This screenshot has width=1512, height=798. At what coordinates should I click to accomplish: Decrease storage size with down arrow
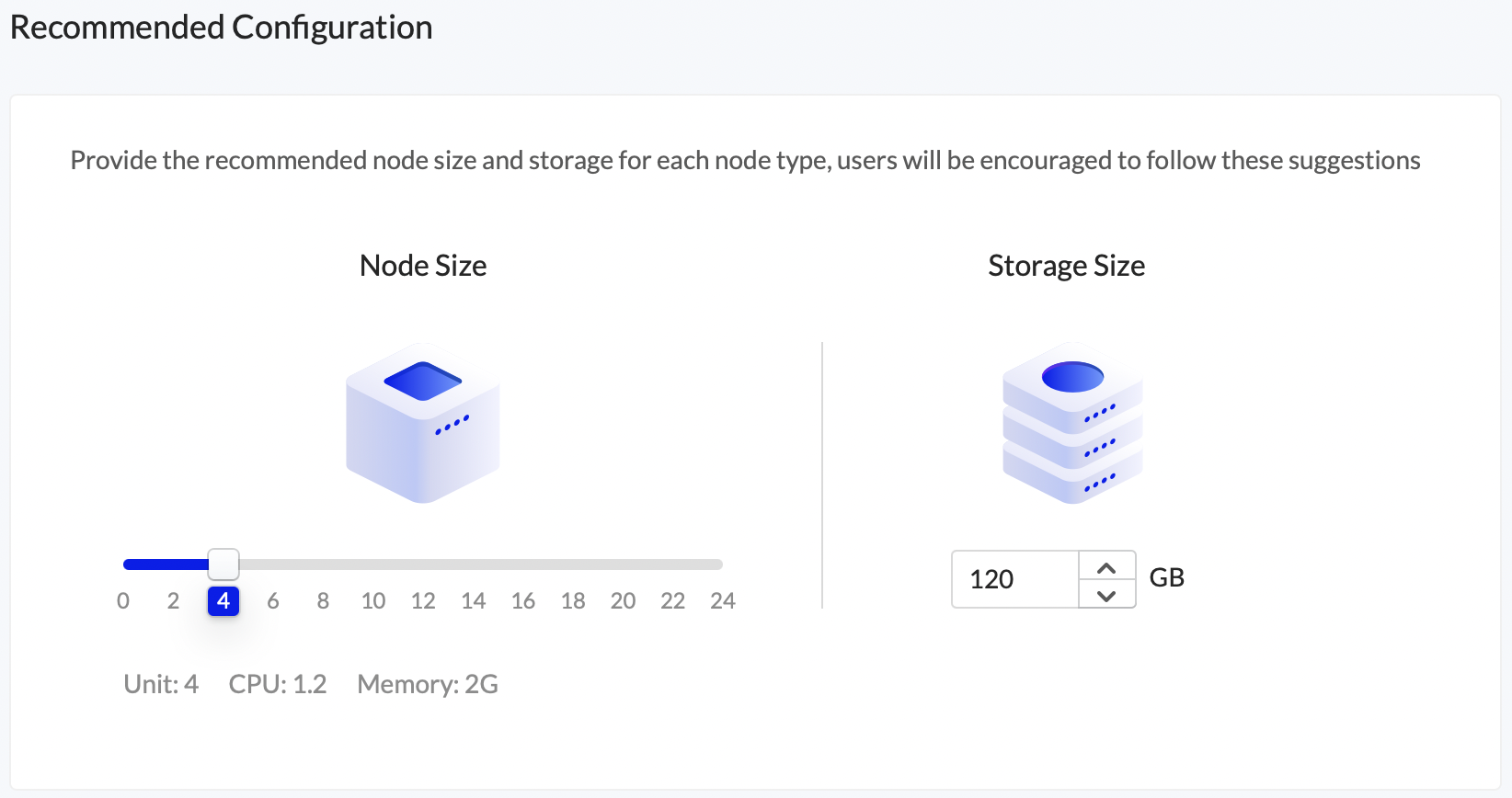pos(1106,594)
